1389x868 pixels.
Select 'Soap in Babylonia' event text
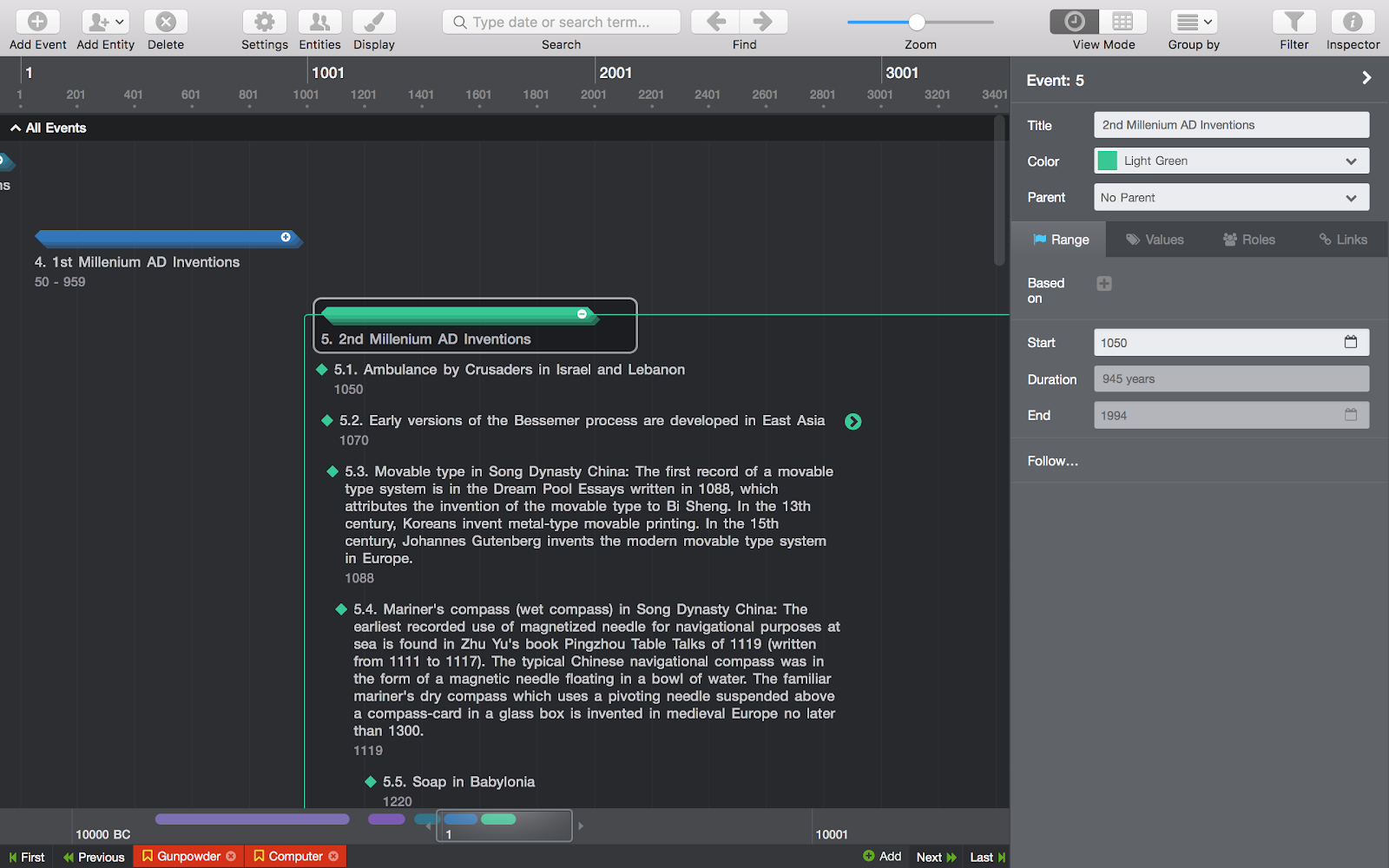click(x=458, y=782)
